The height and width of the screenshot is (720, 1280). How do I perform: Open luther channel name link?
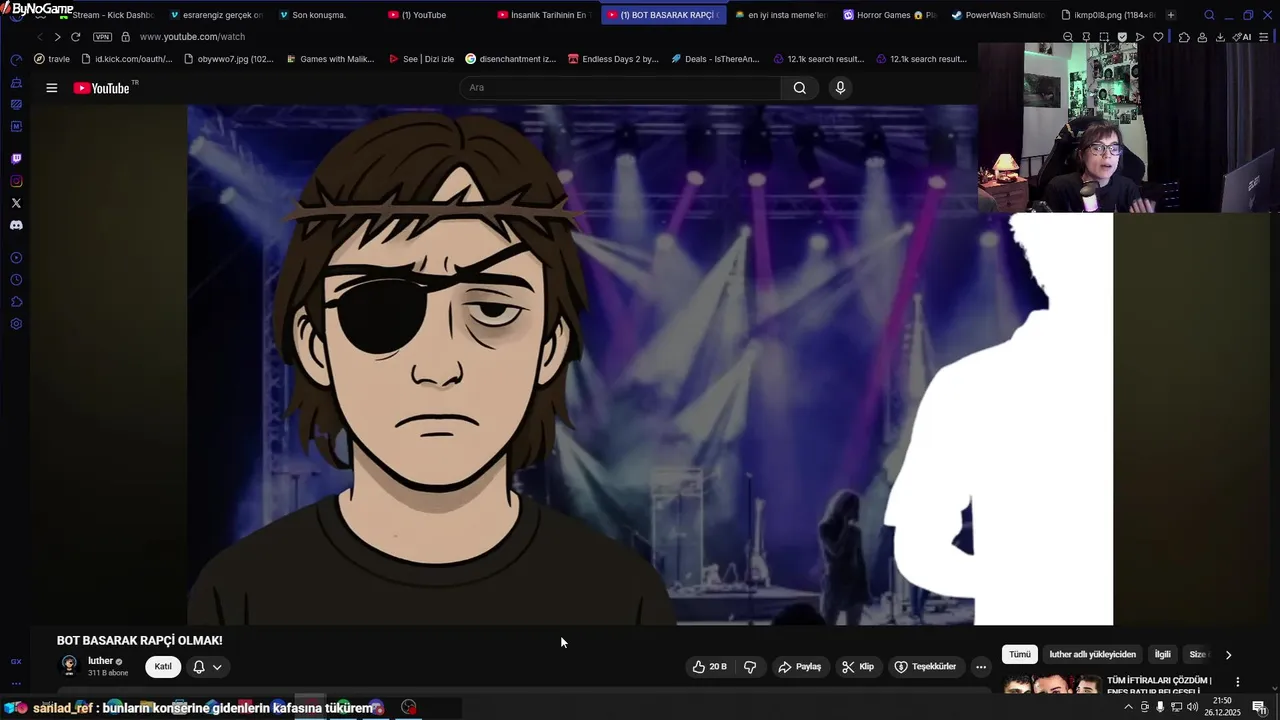coord(100,661)
